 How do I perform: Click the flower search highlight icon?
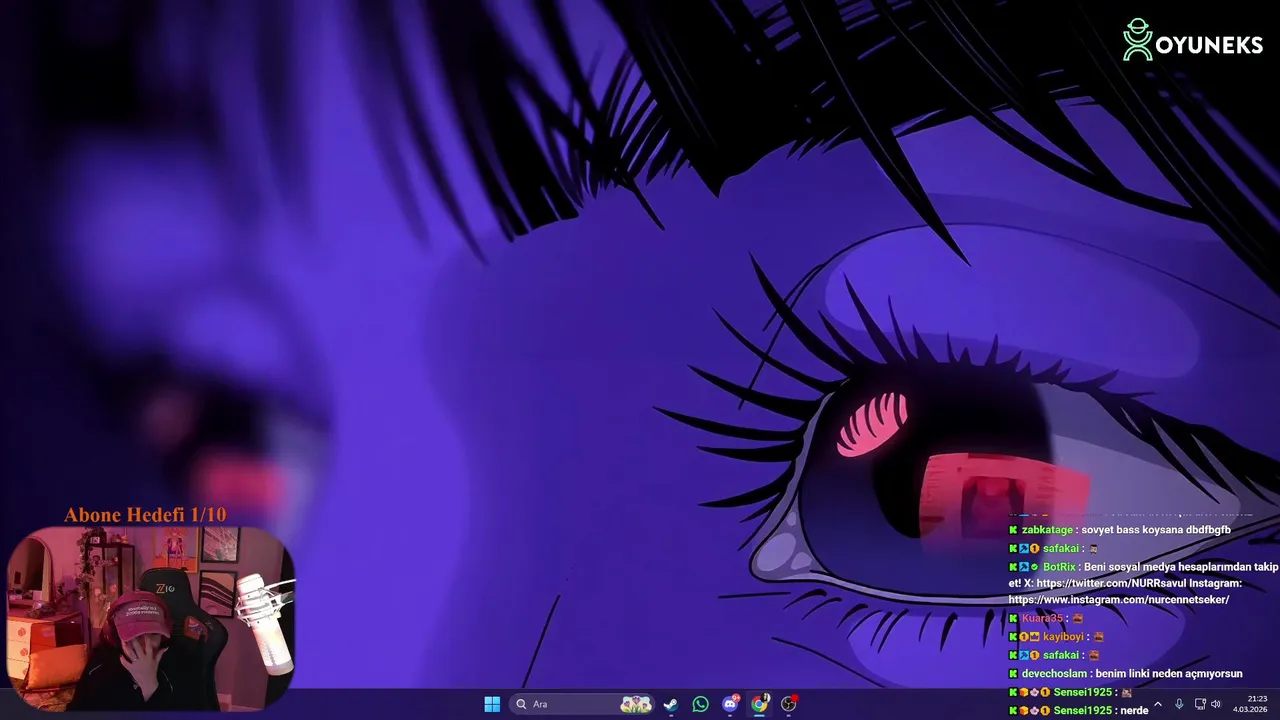pos(636,704)
